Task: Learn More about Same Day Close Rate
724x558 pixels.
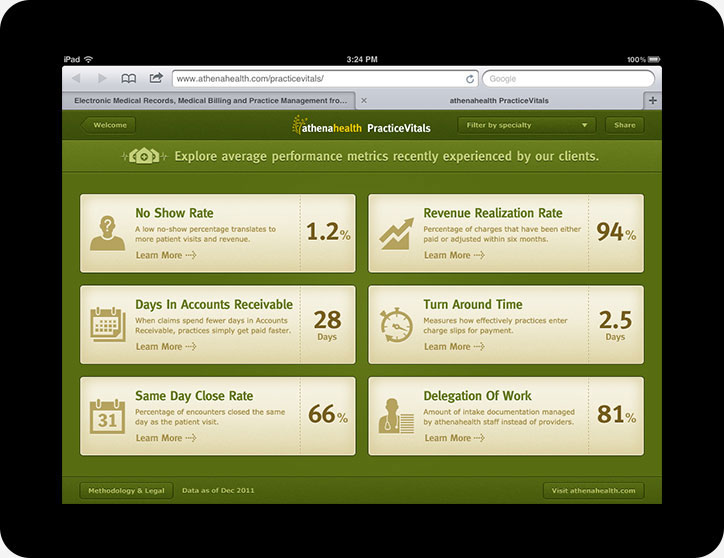Action: tap(166, 438)
